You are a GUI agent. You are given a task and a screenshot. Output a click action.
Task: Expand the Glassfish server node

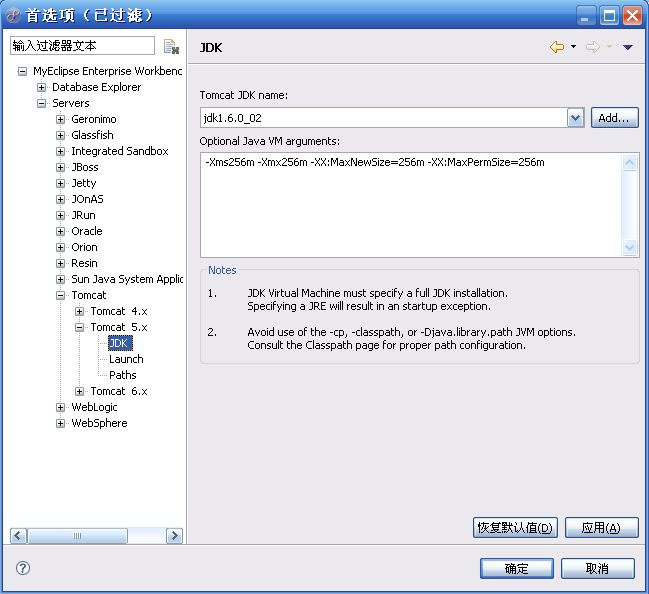60,135
